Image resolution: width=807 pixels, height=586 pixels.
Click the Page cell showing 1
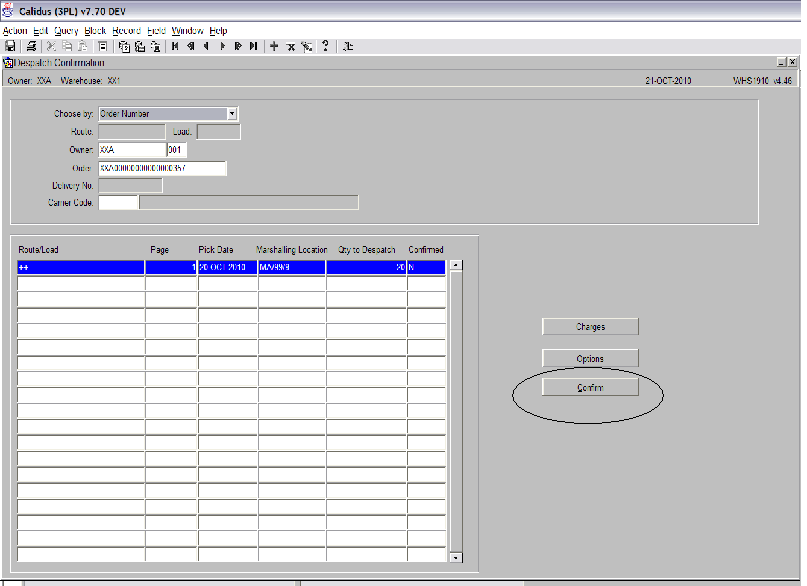pos(171,268)
